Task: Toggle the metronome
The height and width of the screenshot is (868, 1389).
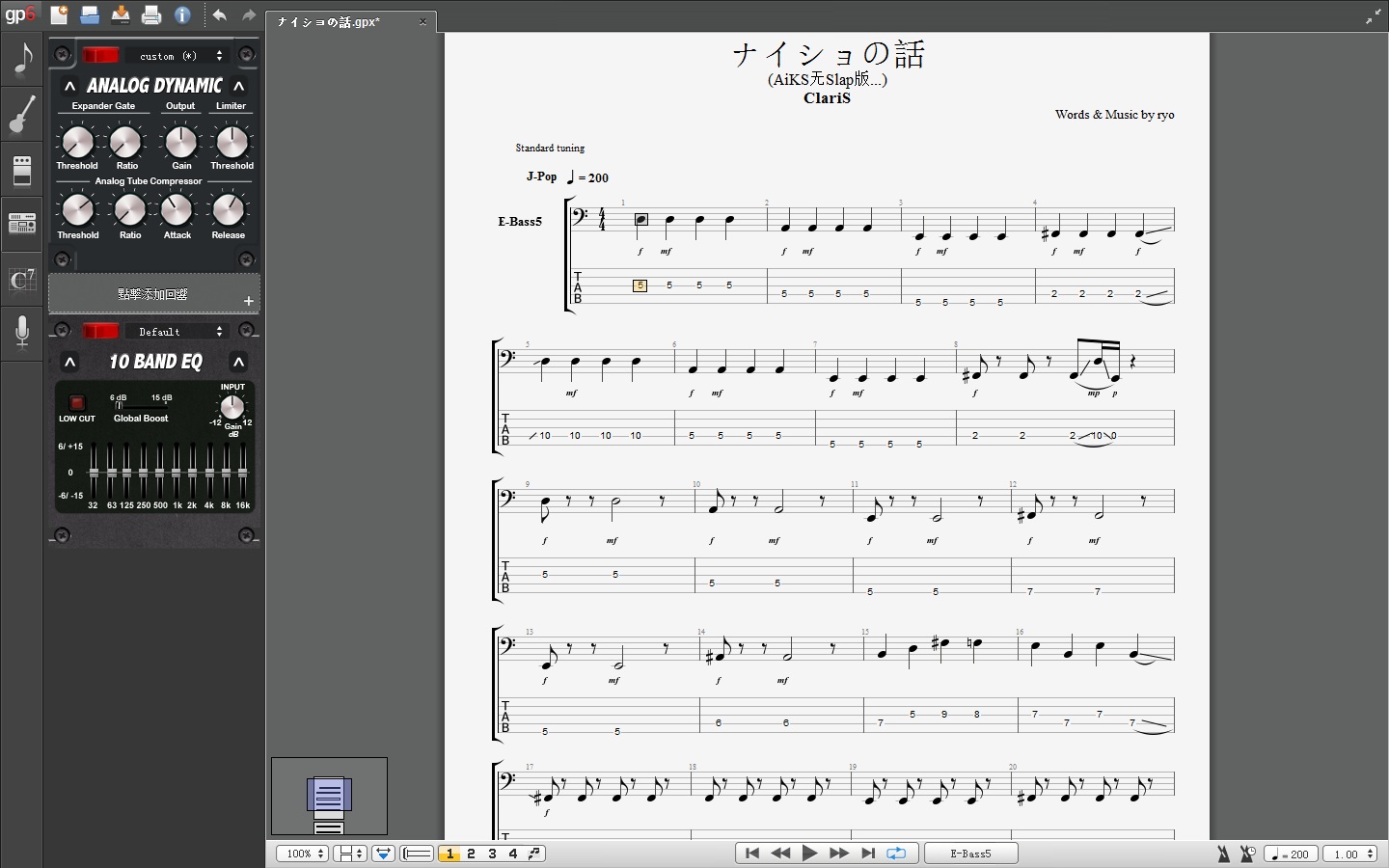Action: coord(1224,854)
